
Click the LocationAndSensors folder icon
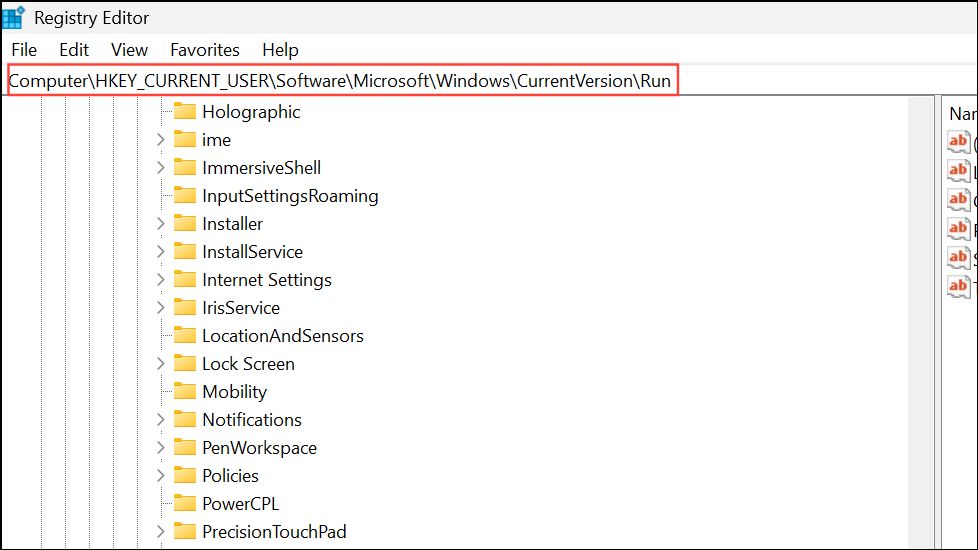(184, 335)
